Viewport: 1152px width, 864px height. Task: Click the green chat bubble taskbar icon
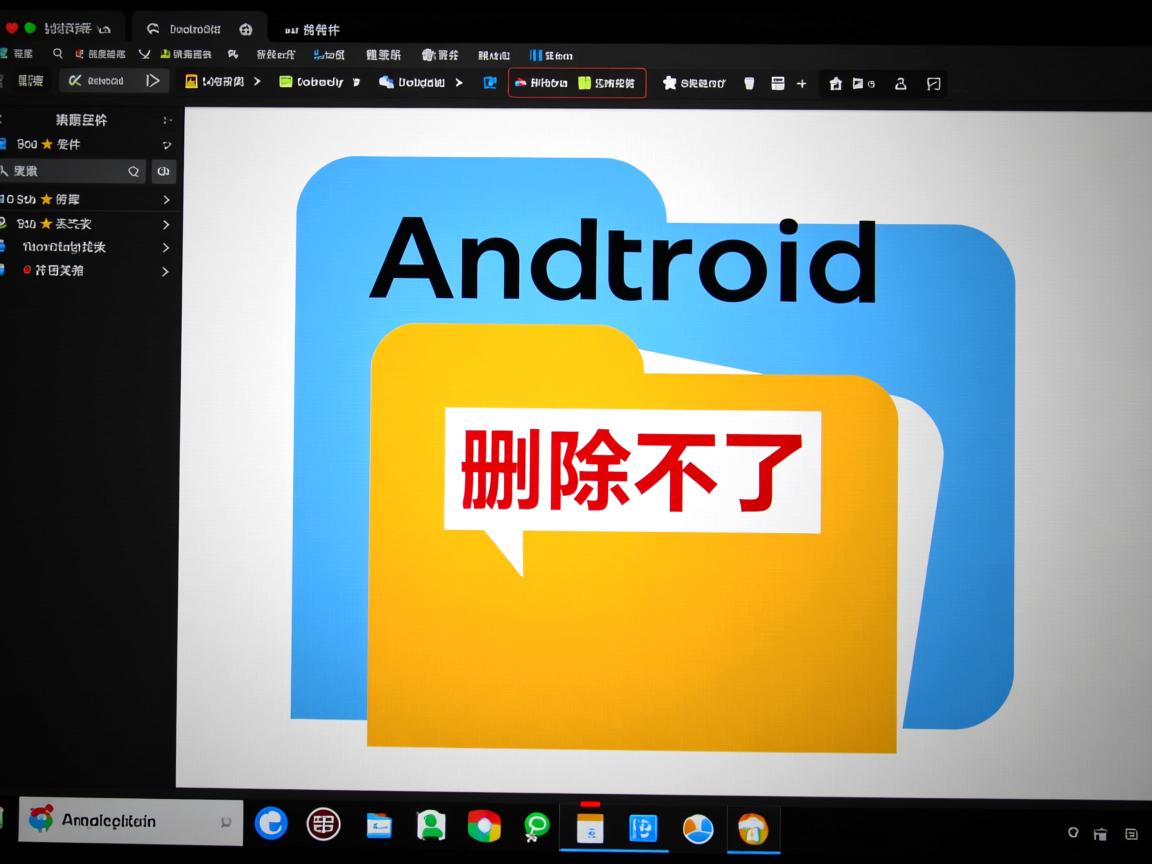pos(537,825)
